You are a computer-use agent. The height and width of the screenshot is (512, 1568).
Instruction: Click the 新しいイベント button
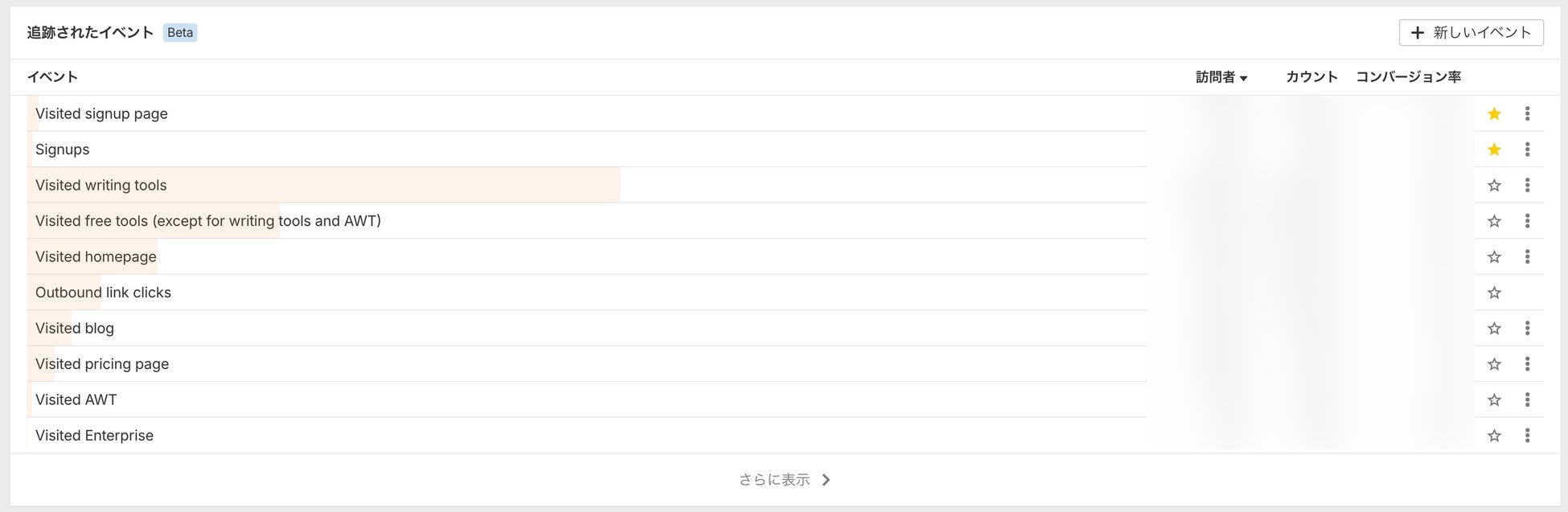tap(1471, 33)
